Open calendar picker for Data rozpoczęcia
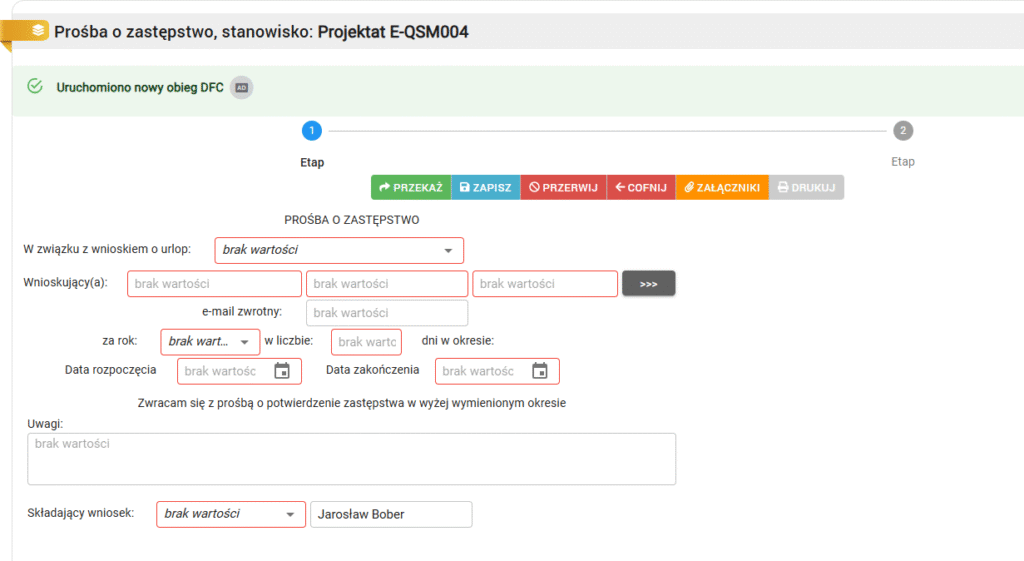This screenshot has height=561, width=1024. (x=282, y=371)
